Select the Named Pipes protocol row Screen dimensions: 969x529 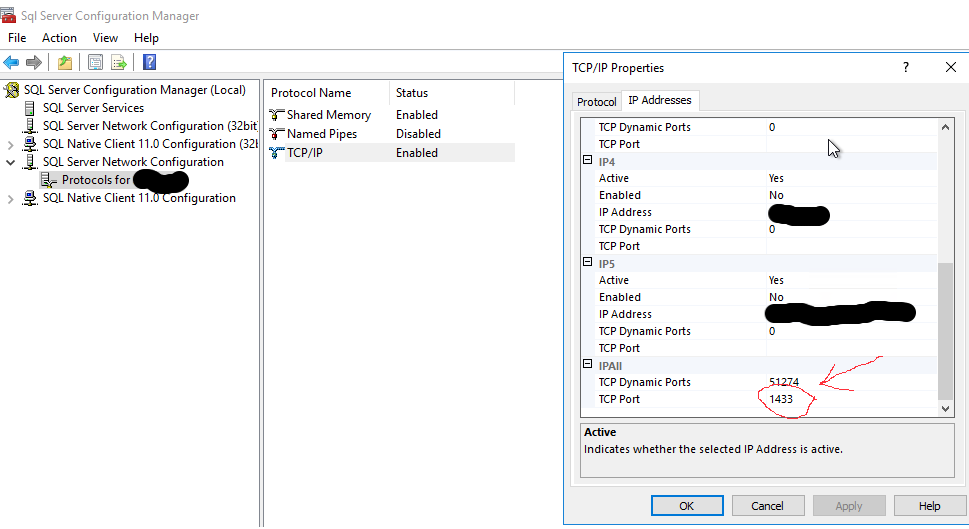click(392, 134)
